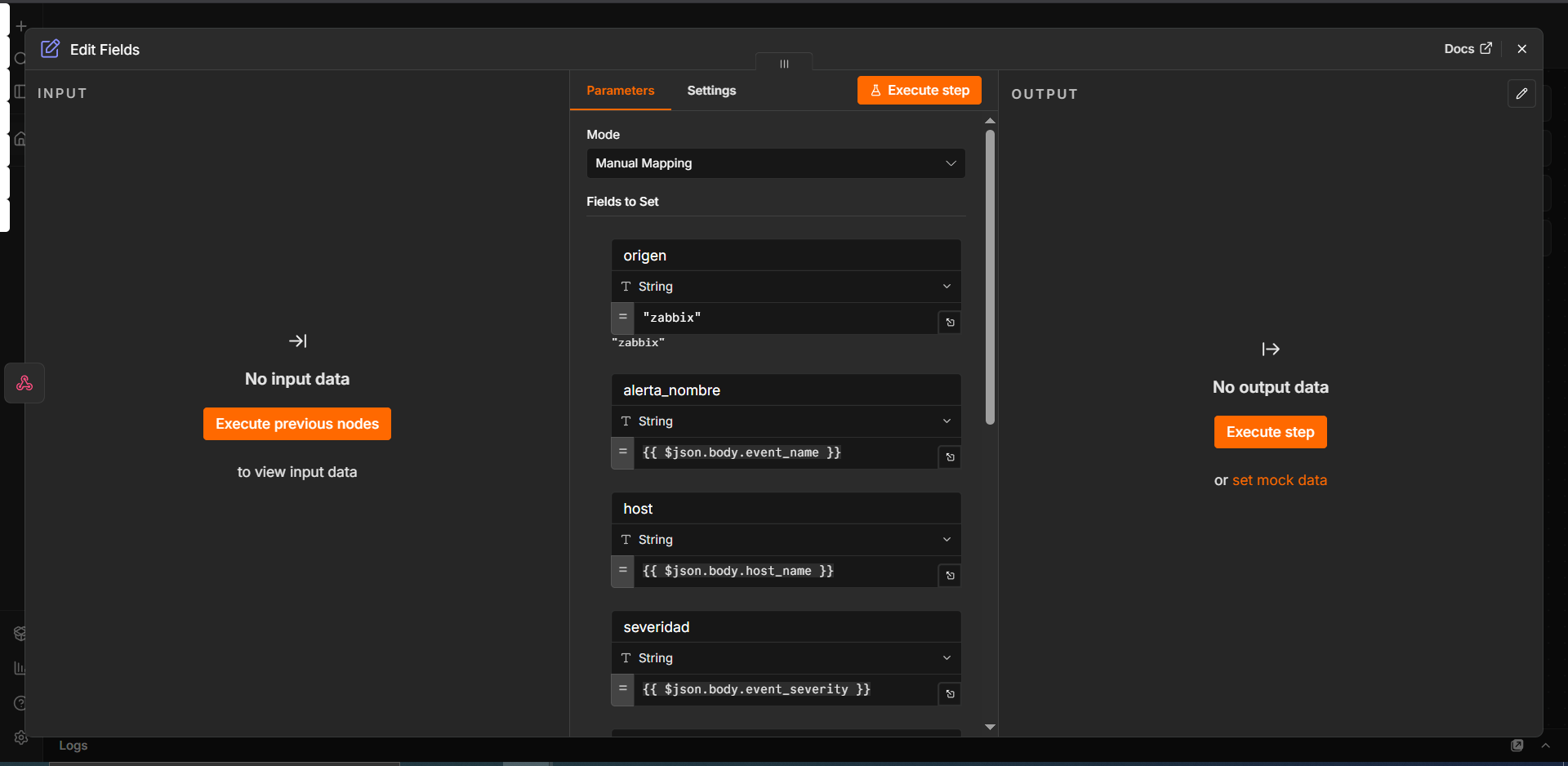Toggle expression equals sign for alerta_nombre
Viewport: 1568px width, 766px height.
(623, 452)
